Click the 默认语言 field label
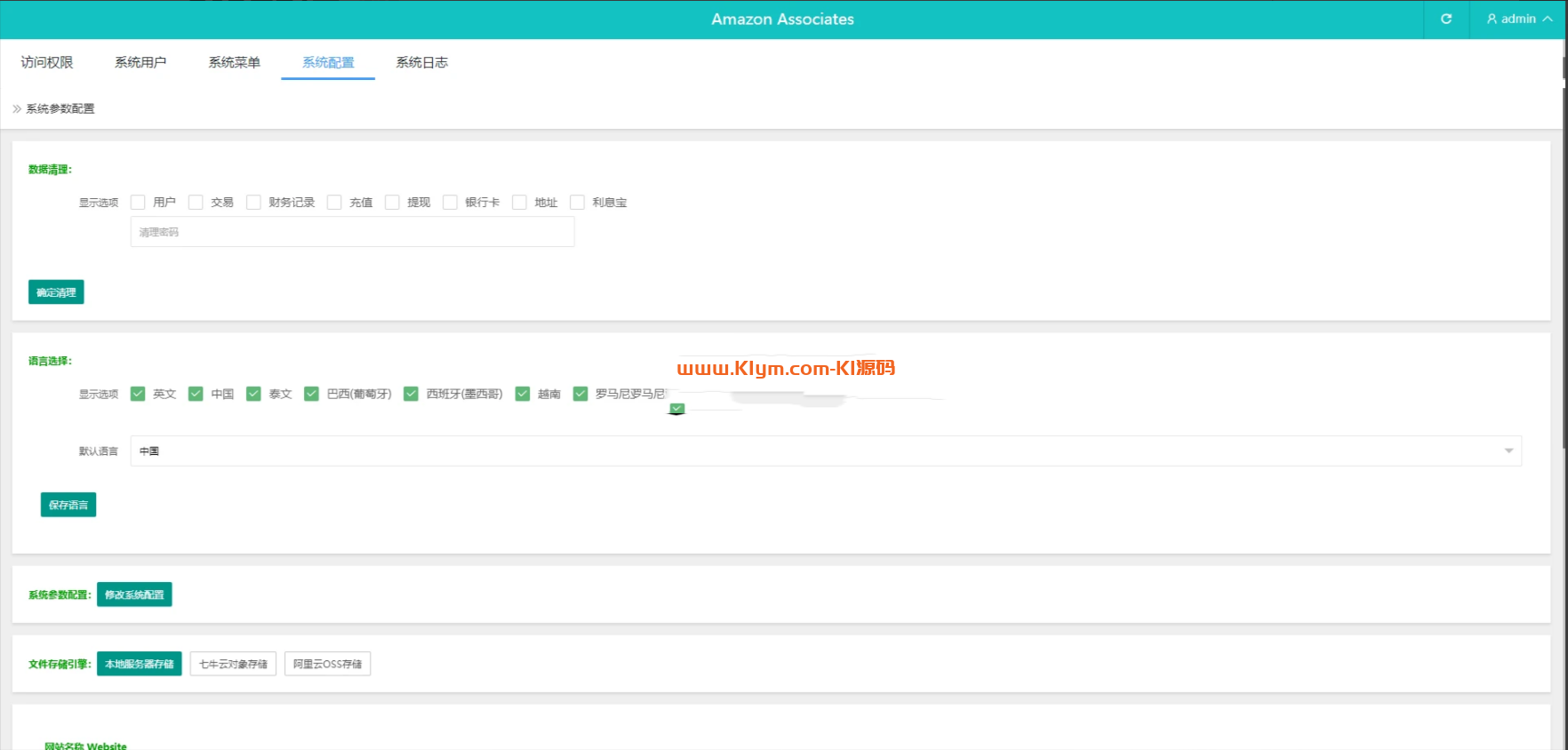This screenshot has height=750, width=1568. pyautogui.click(x=99, y=451)
